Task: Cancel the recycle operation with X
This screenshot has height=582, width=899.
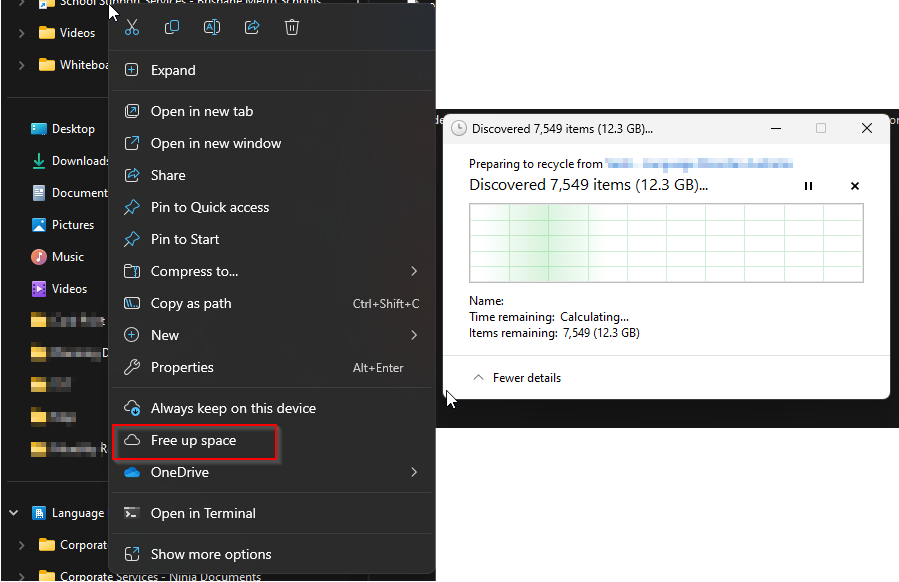Action: (x=855, y=186)
